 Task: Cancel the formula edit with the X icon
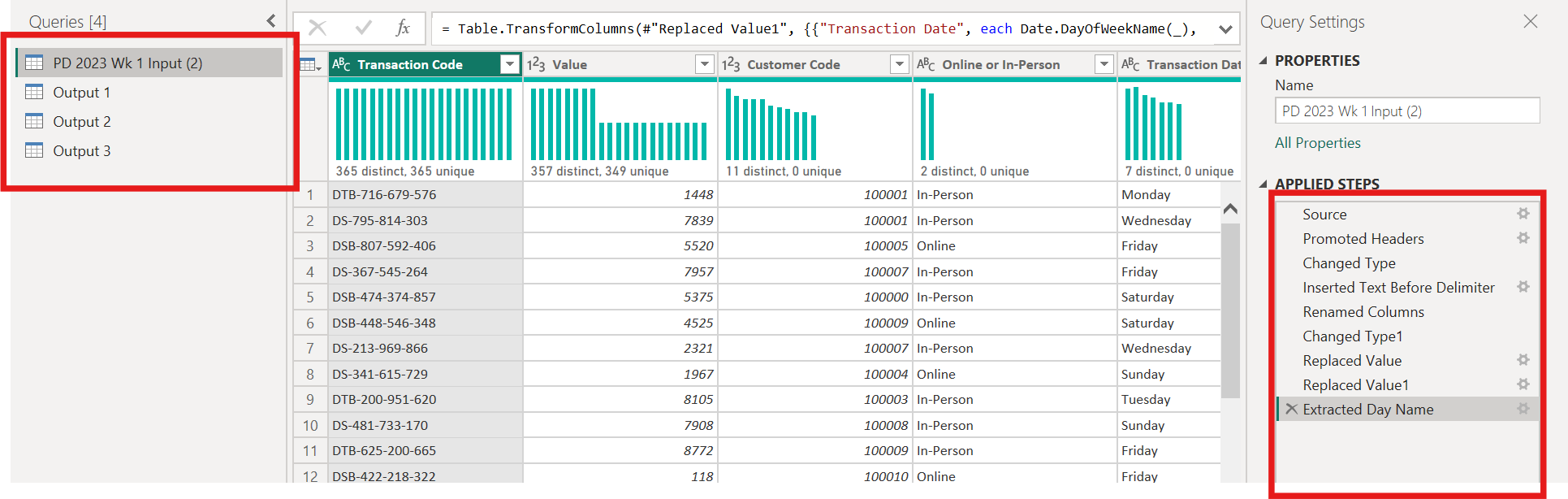317,28
